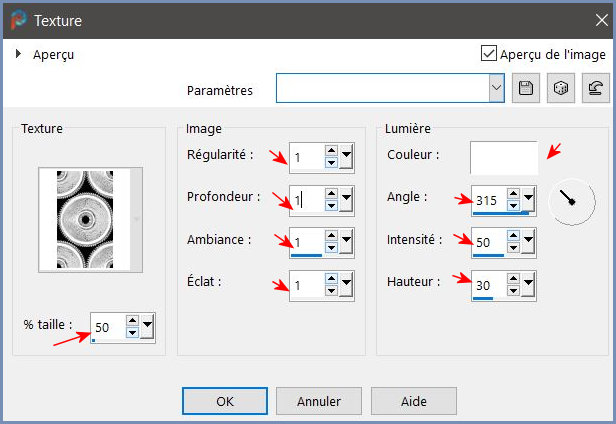616x424 pixels.
Task: Open the Angle slider dropdown arrow
Action: coord(529,200)
